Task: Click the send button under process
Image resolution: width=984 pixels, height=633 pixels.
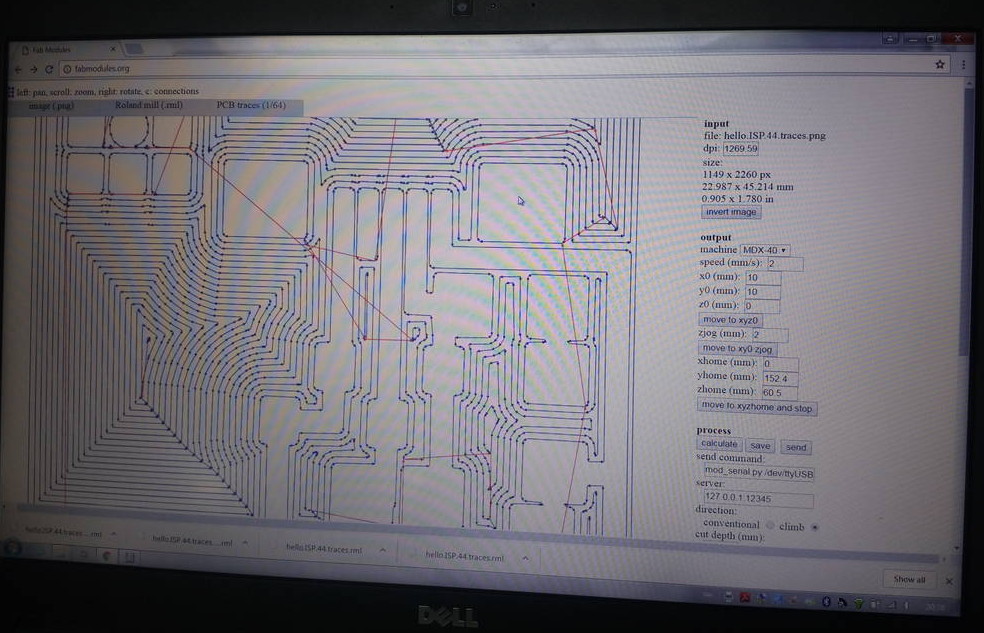Action: (x=796, y=447)
